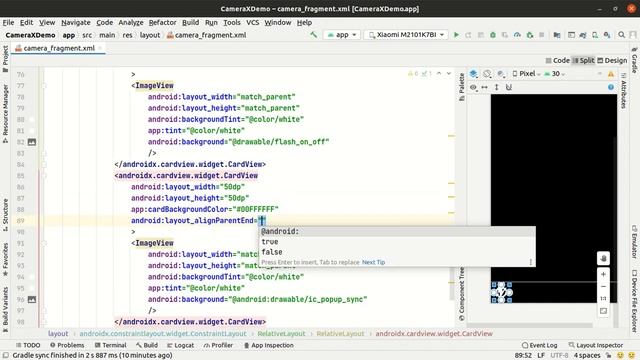Viewport: 640px width, 360px height.
Task: Collapse the ImageView tag at line 77
Action: pos(44,86)
